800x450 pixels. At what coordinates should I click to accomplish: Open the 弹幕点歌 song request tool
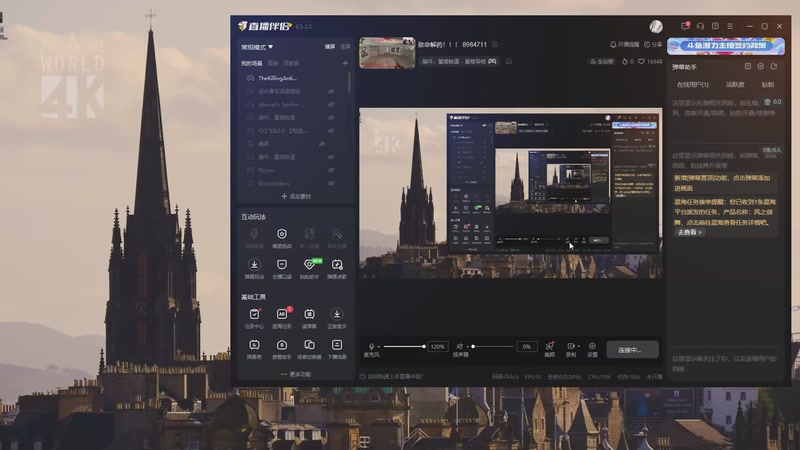pyautogui.click(x=337, y=269)
